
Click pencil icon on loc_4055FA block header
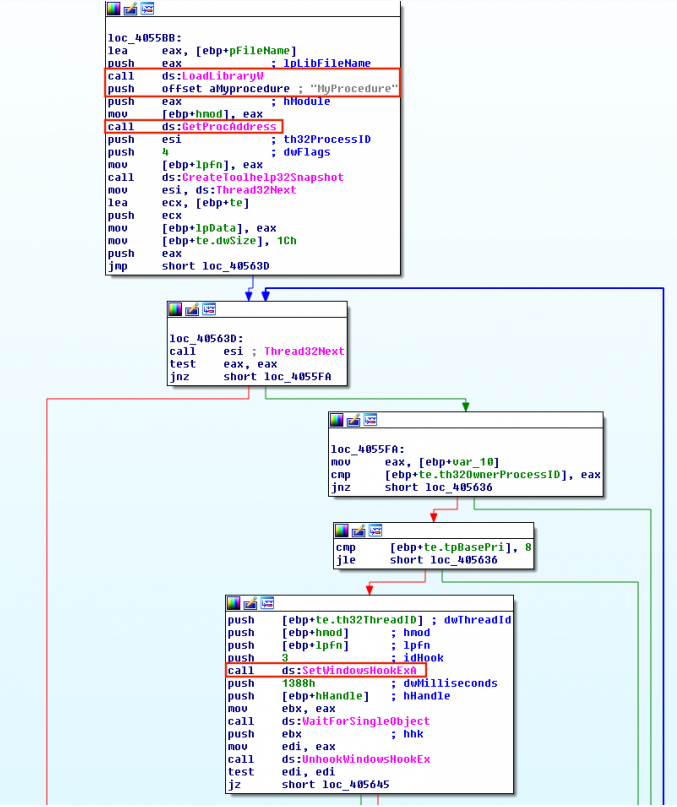[x=353, y=420]
